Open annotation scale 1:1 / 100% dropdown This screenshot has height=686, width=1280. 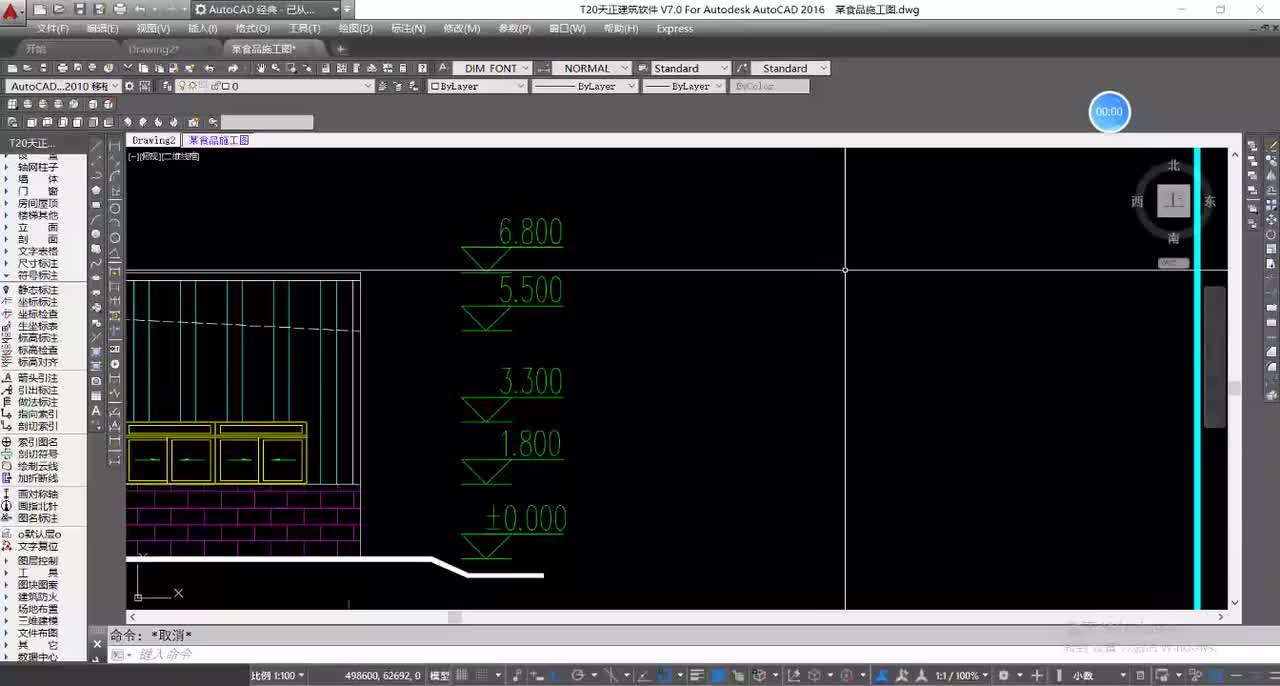[963, 676]
